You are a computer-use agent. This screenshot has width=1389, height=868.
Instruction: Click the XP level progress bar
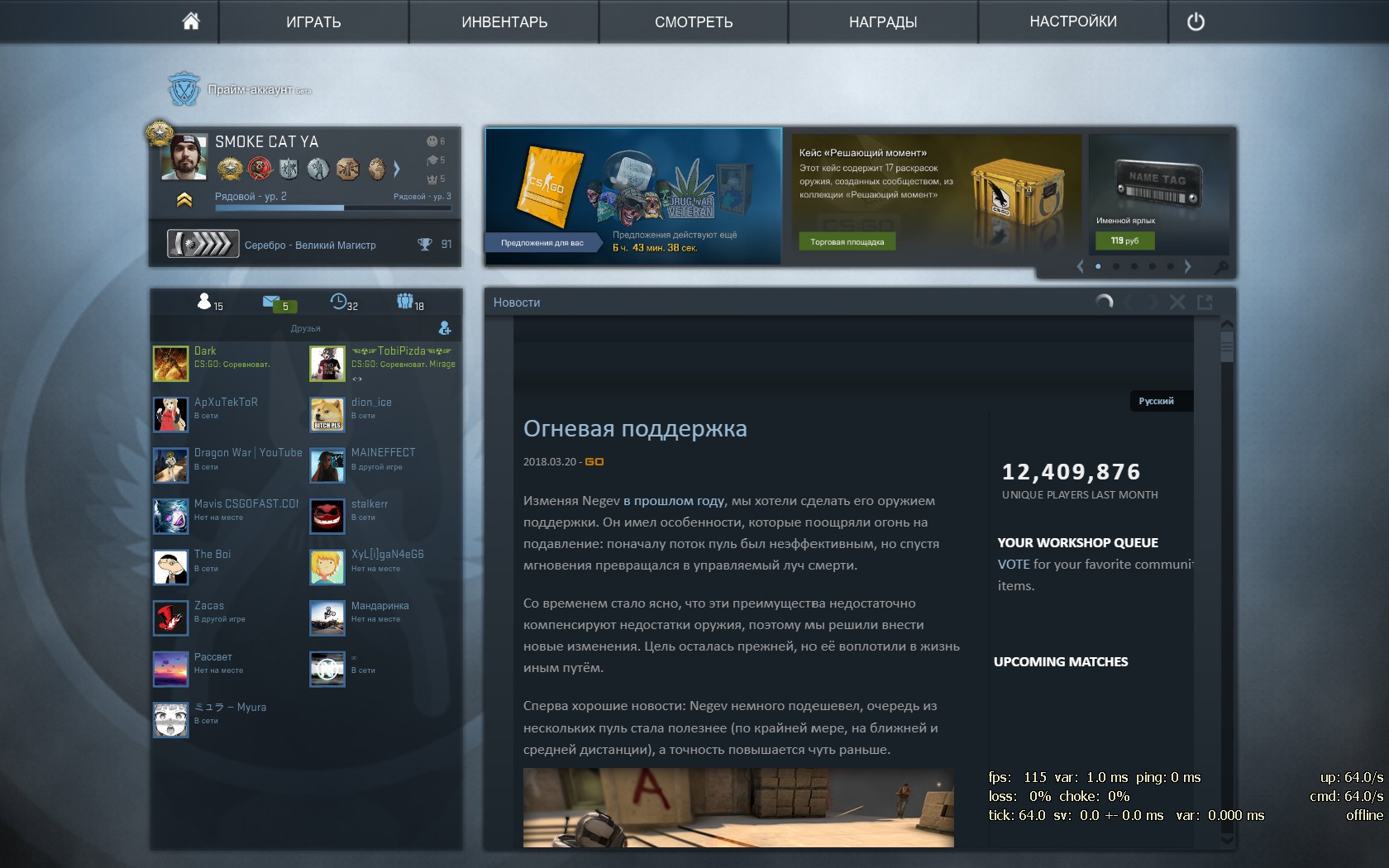pyautogui.click(x=333, y=208)
